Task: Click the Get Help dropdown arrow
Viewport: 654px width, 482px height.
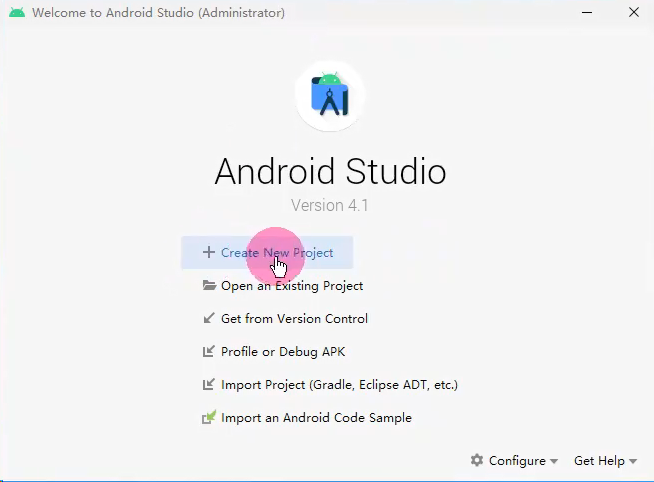Action: (633, 461)
